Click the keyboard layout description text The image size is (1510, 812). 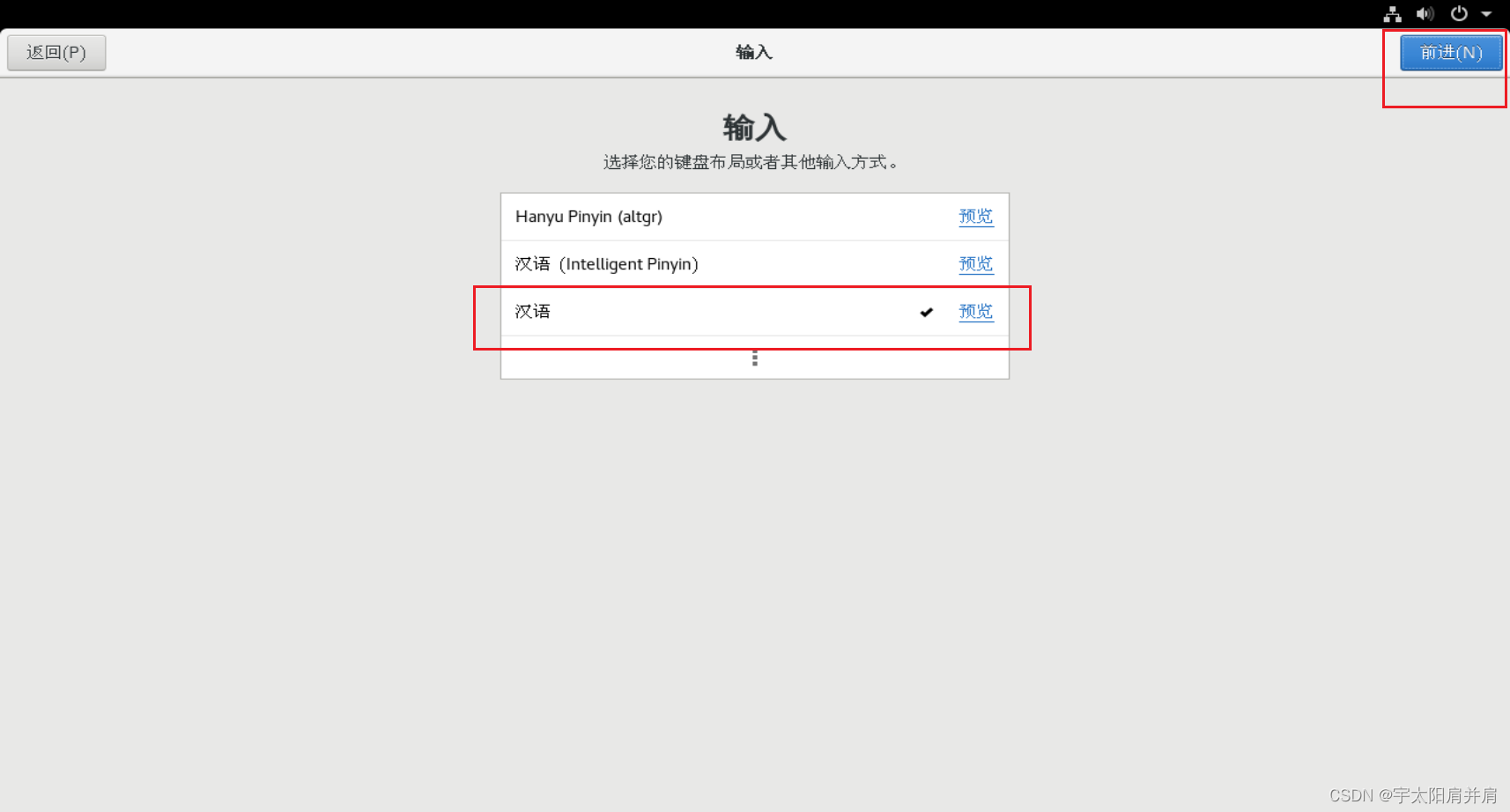pyautogui.click(x=751, y=162)
